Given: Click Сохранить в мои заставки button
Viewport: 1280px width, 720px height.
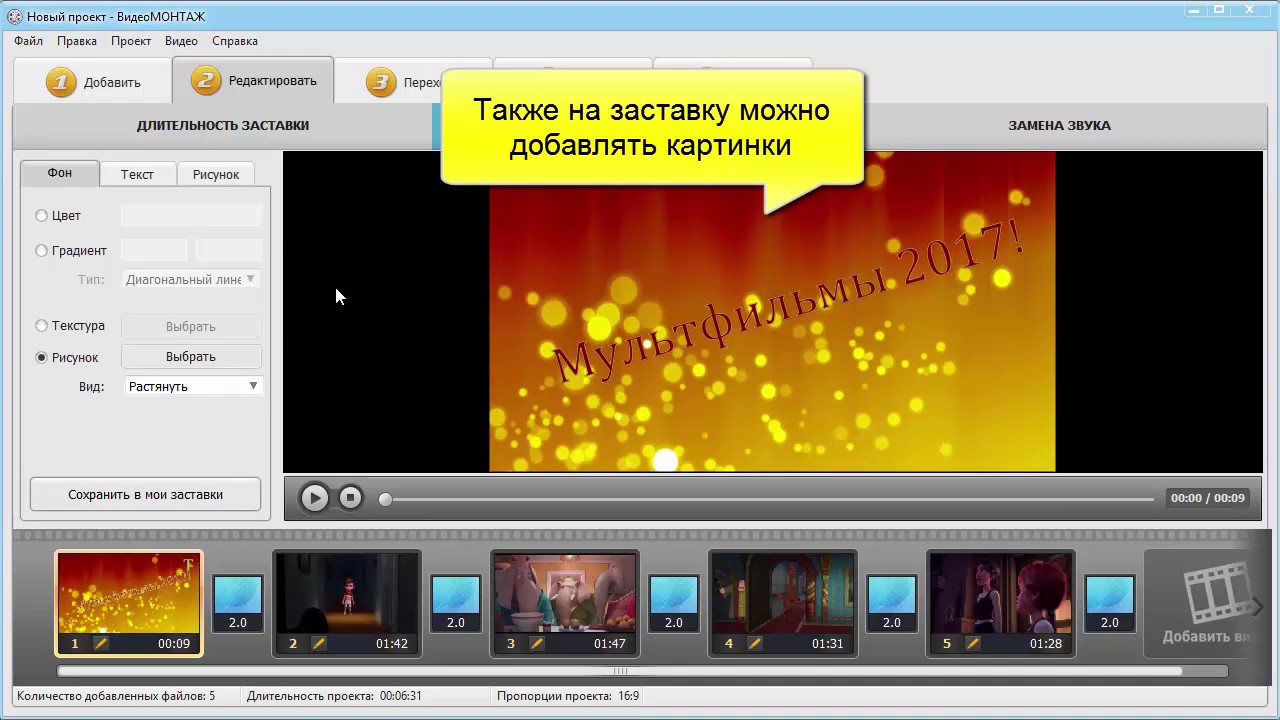Looking at the screenshot, I should click(146, 495).
